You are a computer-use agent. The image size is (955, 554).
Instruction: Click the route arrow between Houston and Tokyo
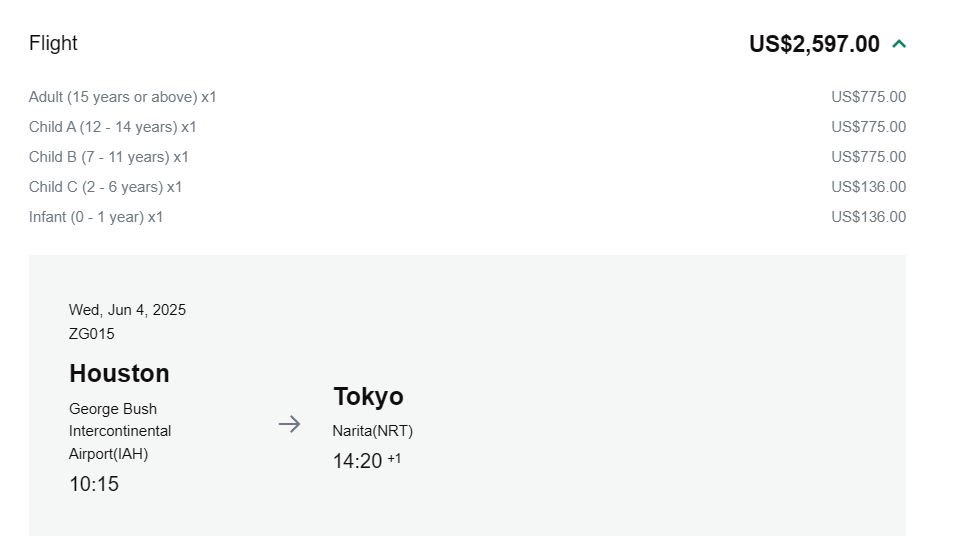(x=289, y=424)
